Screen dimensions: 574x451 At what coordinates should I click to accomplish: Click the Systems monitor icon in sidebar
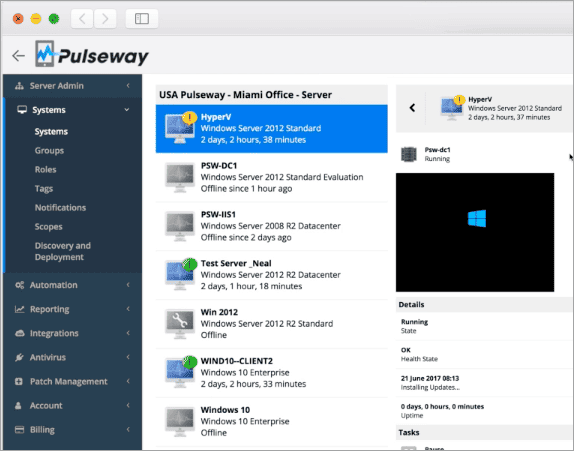(22, 110)
